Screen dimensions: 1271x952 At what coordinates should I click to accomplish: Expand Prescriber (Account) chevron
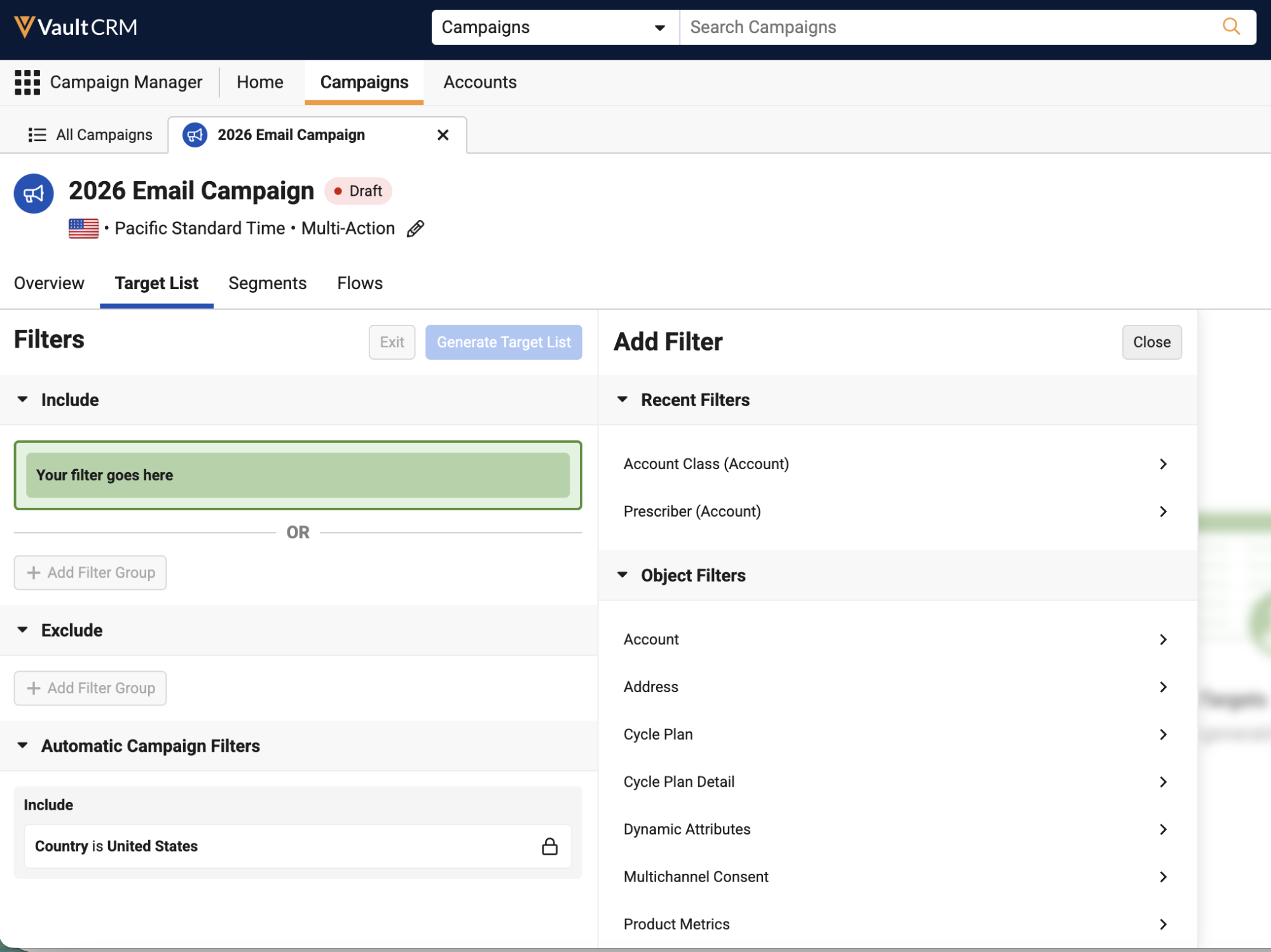[x=1163, y=512]
